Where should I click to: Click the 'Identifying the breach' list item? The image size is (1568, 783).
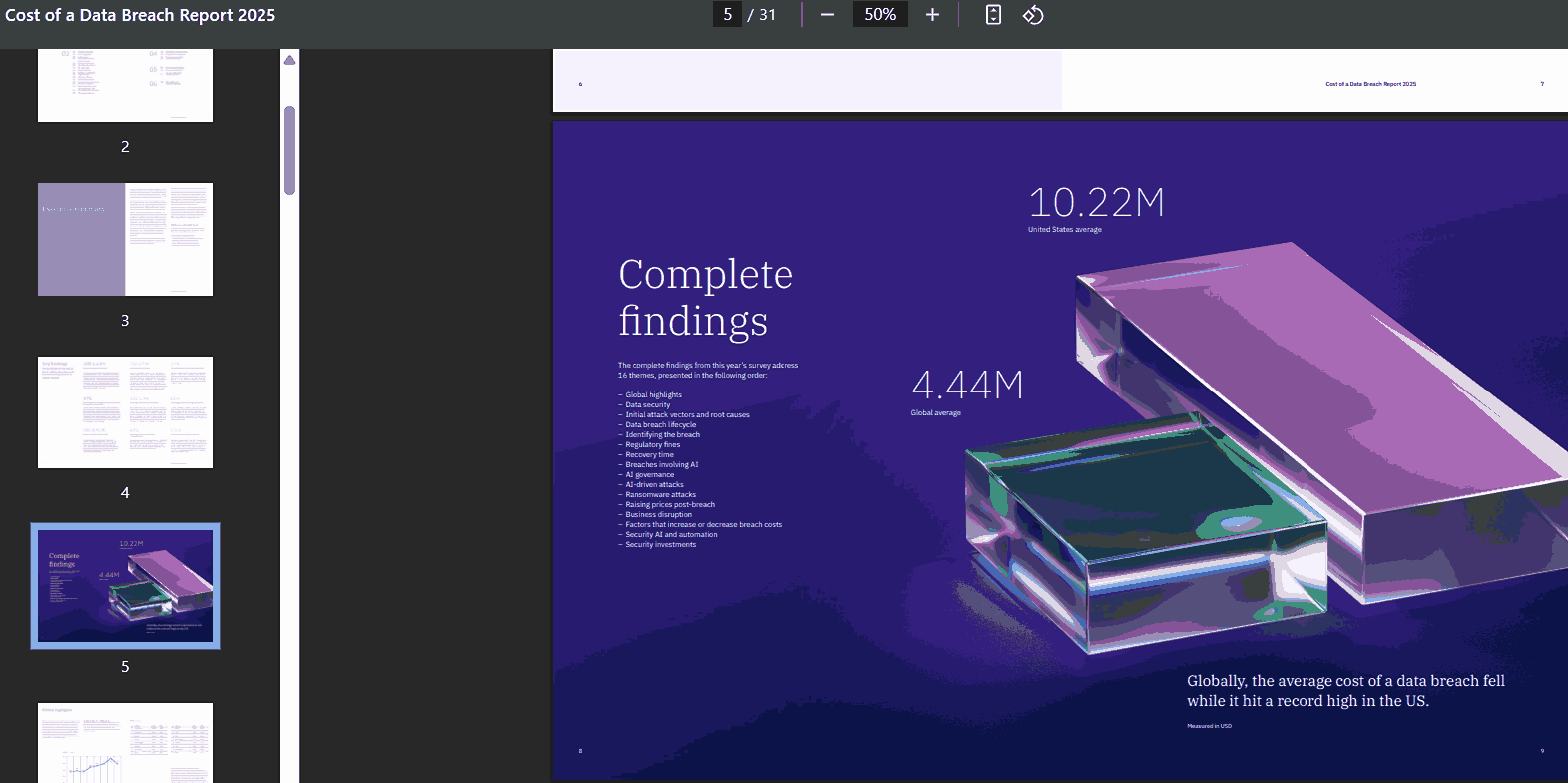pyautogui.click(x=663, y=435)
